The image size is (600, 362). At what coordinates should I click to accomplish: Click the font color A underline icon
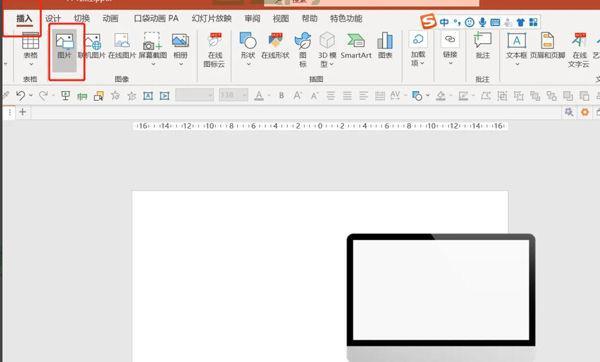tap(259, 95)
